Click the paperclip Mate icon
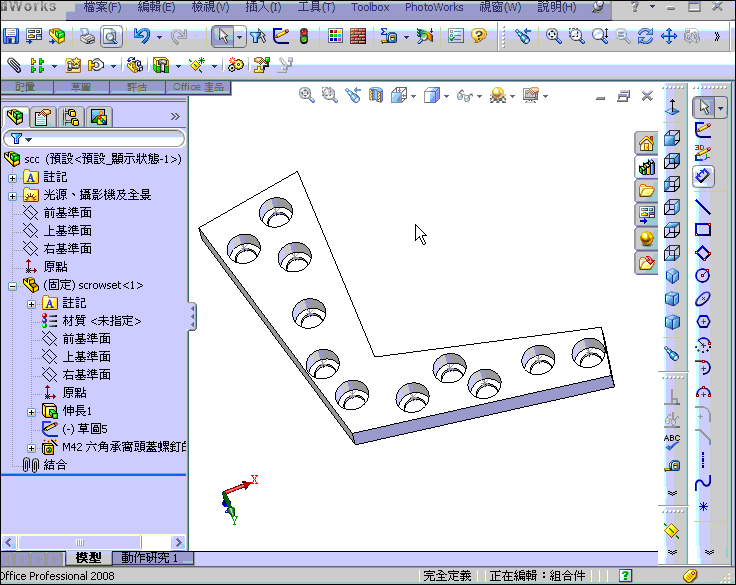The image size is (736, 585). pos(14,65)
